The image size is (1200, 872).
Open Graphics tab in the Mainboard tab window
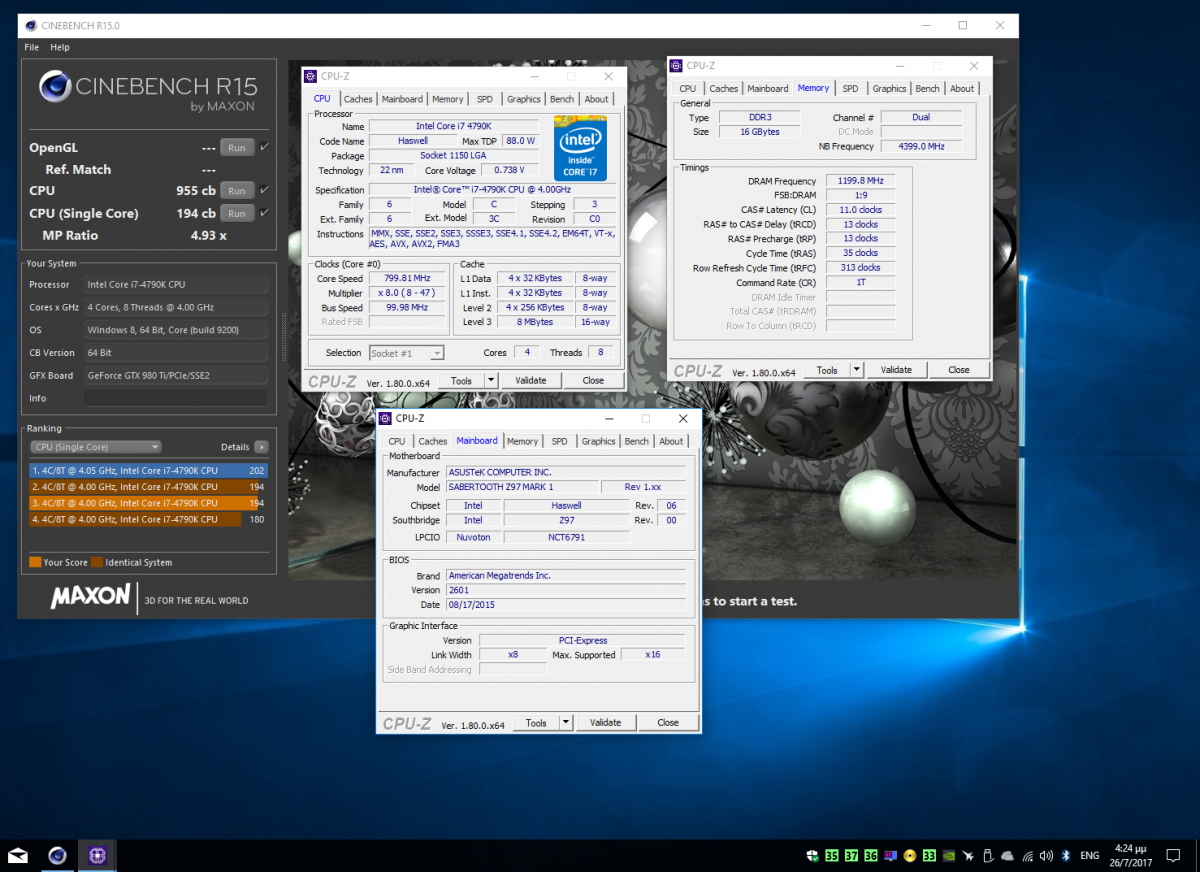click(598, 441)
